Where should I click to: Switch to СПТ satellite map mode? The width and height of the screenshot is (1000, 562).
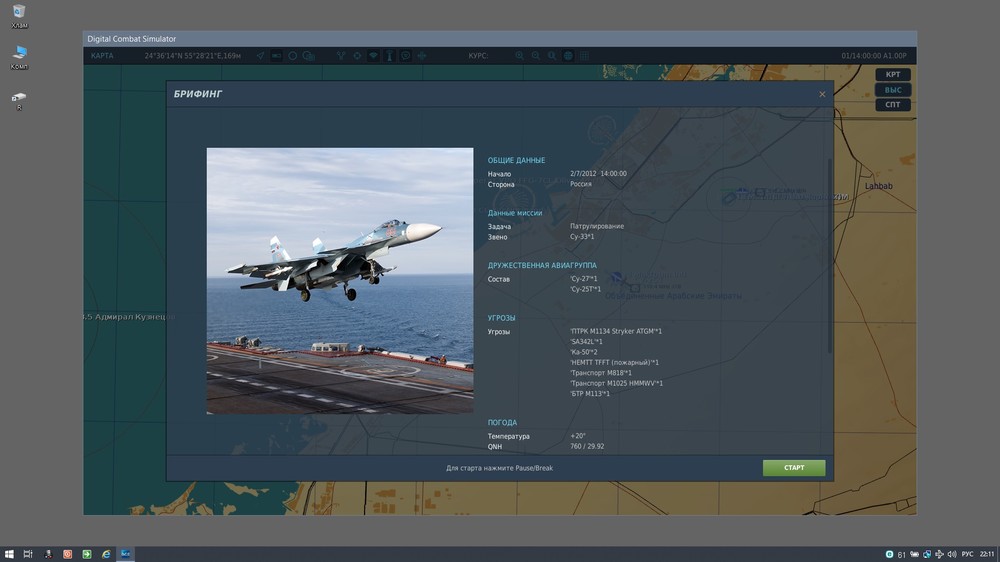pos(893,105)
